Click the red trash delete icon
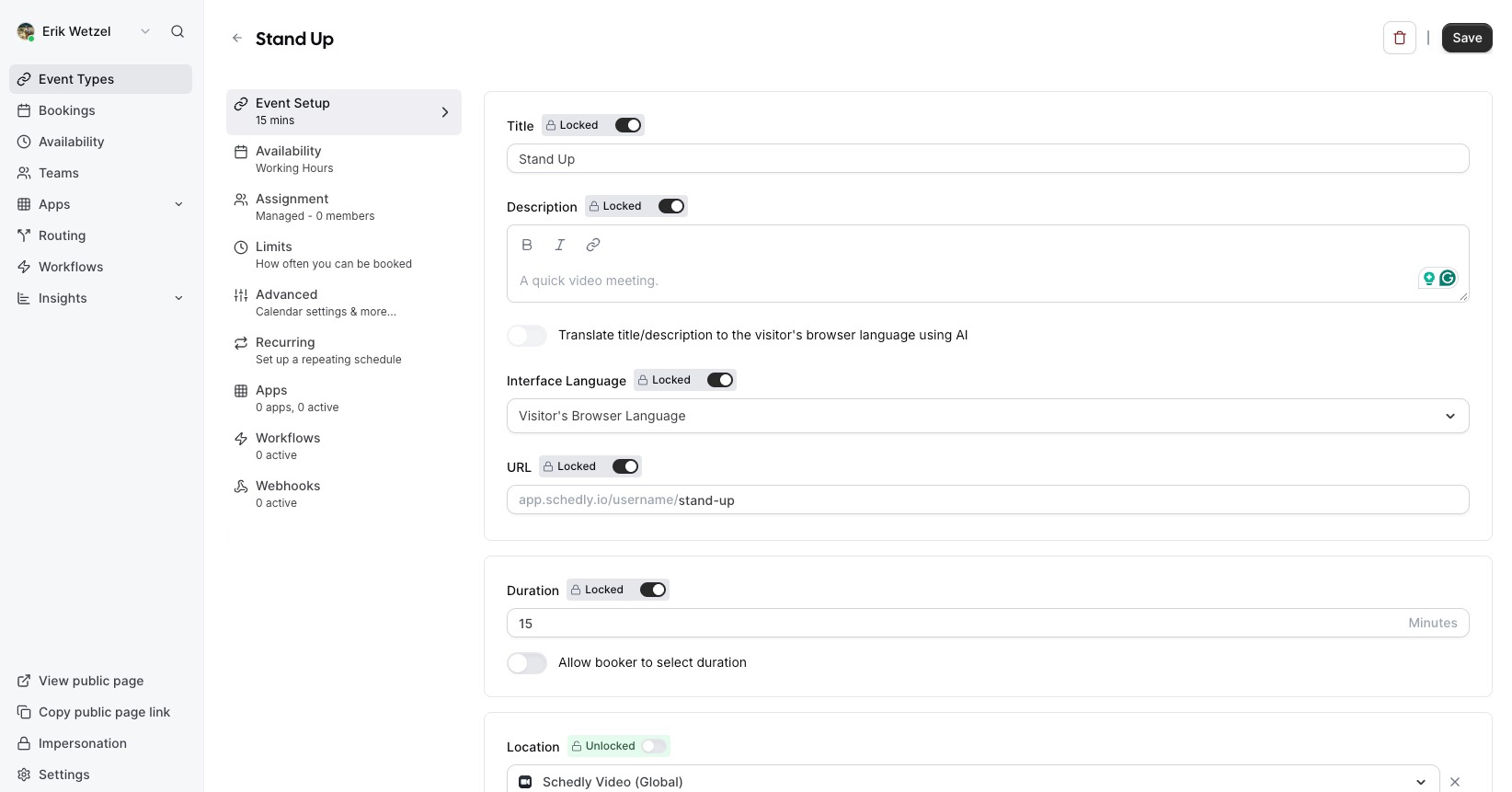The image size is (1512, 792). click(x=1400, y=38)
